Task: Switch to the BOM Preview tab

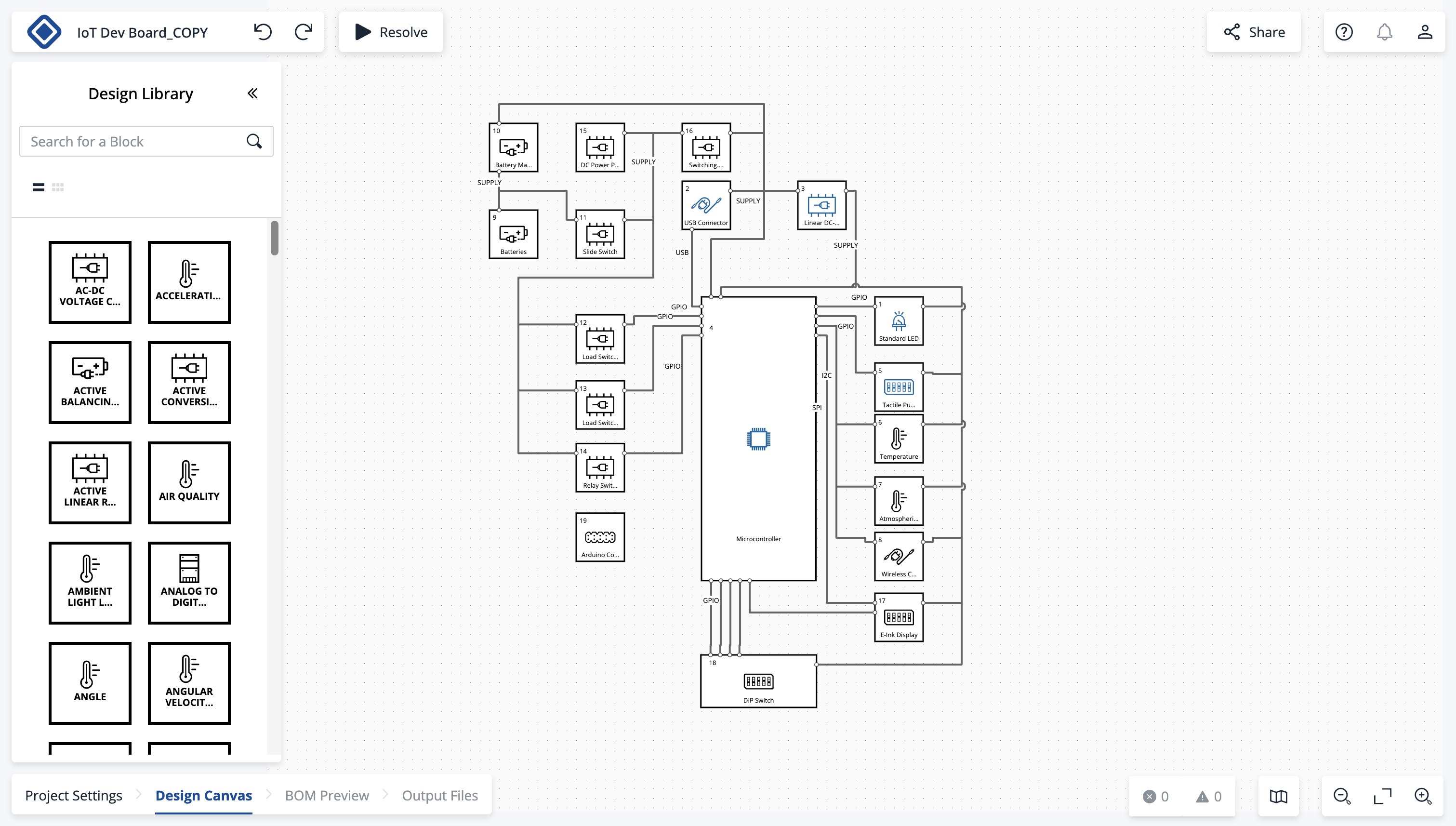Action: click(327, 795)
